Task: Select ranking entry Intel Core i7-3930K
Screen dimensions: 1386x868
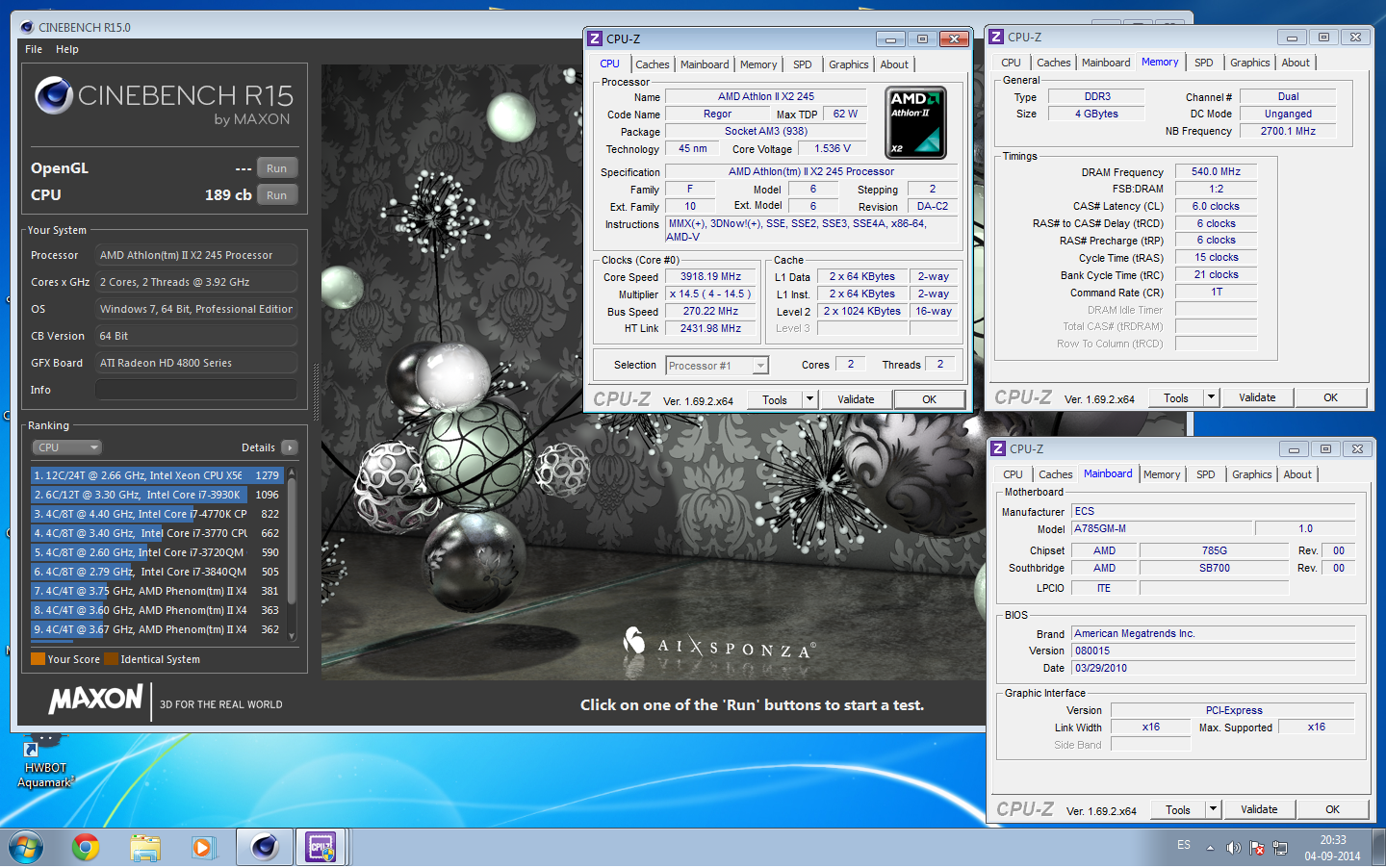Action: (157, 495)
